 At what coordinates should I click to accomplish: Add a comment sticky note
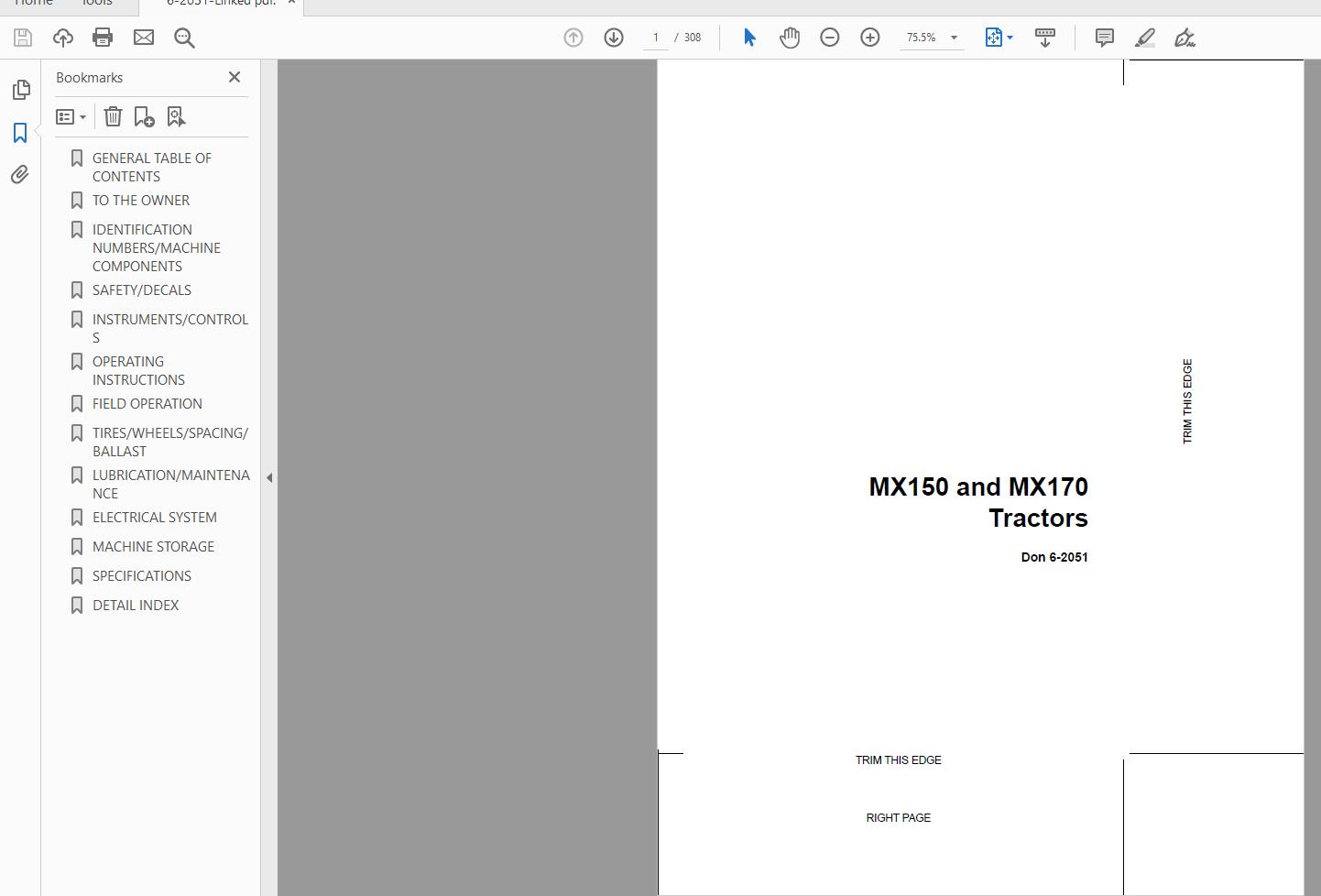pos(1105,38)
